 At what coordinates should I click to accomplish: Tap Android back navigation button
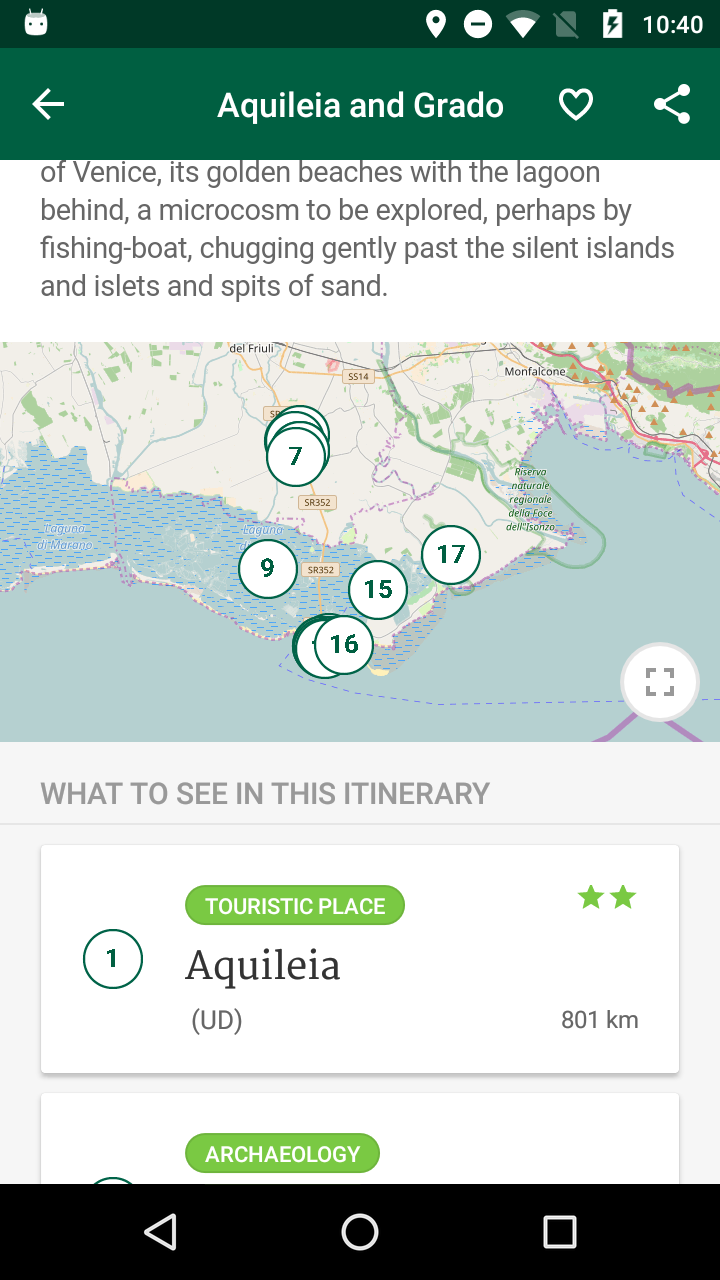160,1232
